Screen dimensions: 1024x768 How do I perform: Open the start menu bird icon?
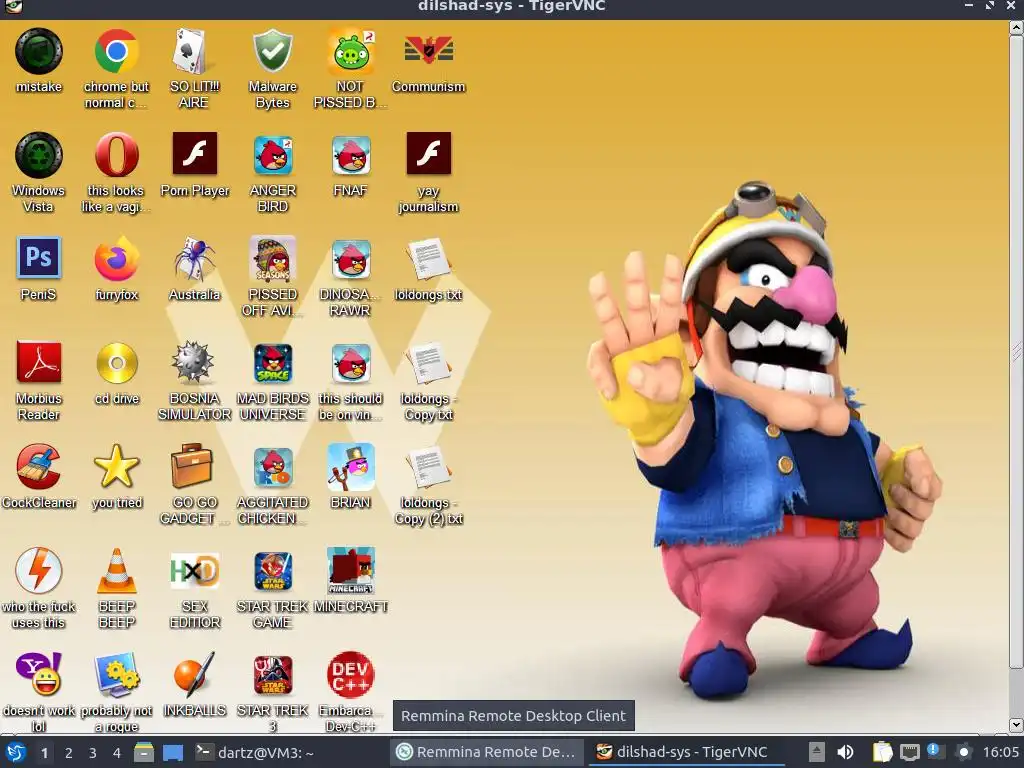[x=16, y=752]
